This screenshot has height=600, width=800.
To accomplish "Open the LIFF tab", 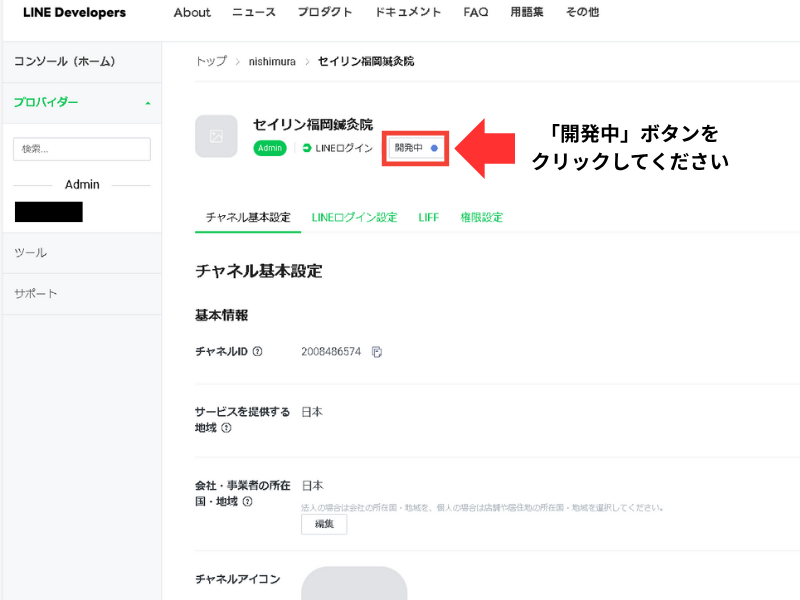I will click(x=428, y=217).
